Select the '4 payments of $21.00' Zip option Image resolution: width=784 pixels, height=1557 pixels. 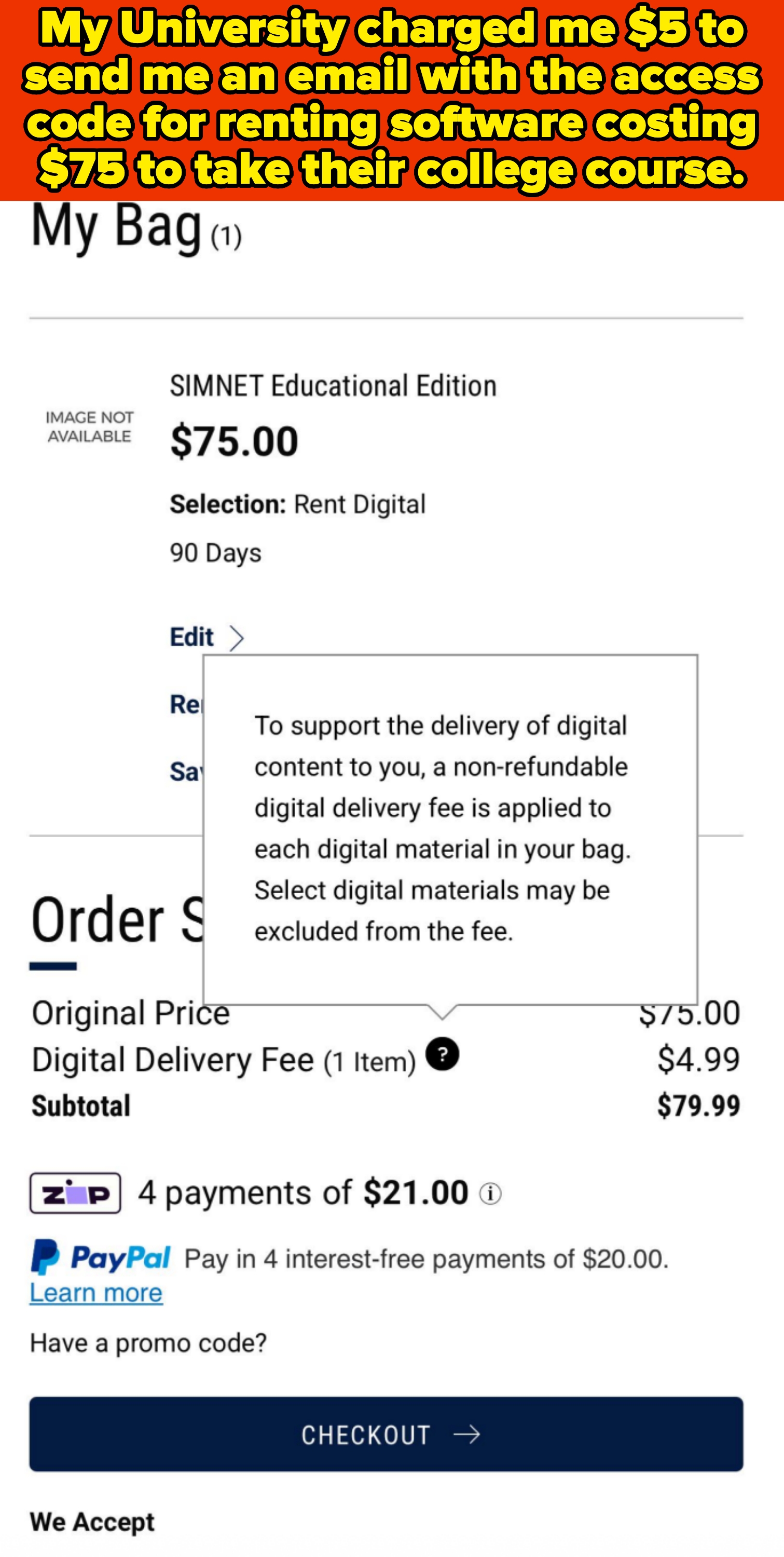click(303, 1193)
